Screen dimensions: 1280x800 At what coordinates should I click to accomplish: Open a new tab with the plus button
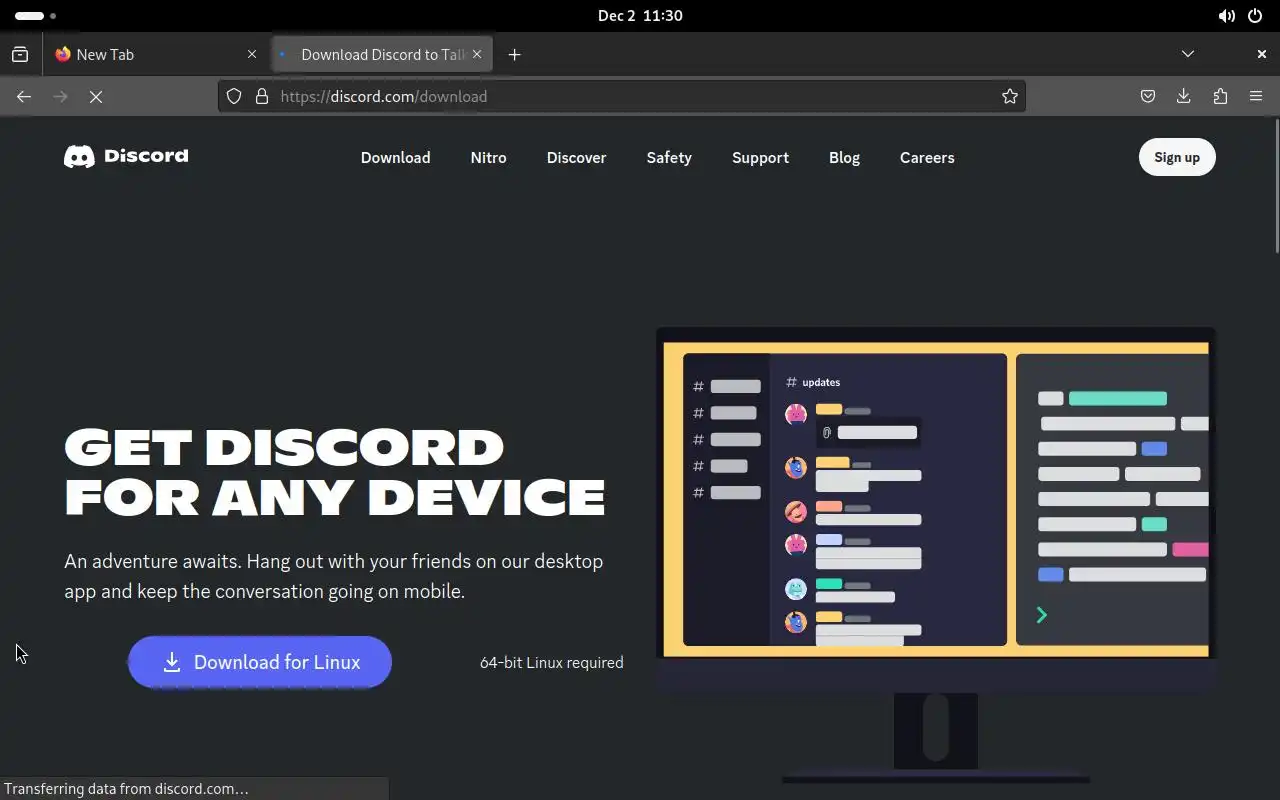point(514,54)
